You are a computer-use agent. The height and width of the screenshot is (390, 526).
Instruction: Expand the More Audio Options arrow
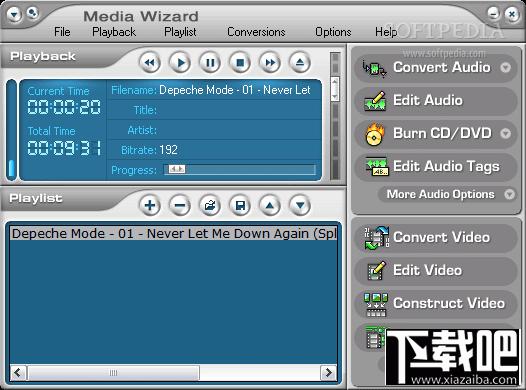509,194
